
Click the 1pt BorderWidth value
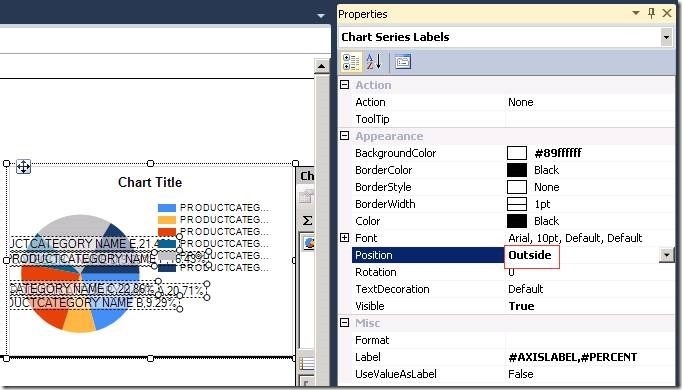[x=542, y=204]
